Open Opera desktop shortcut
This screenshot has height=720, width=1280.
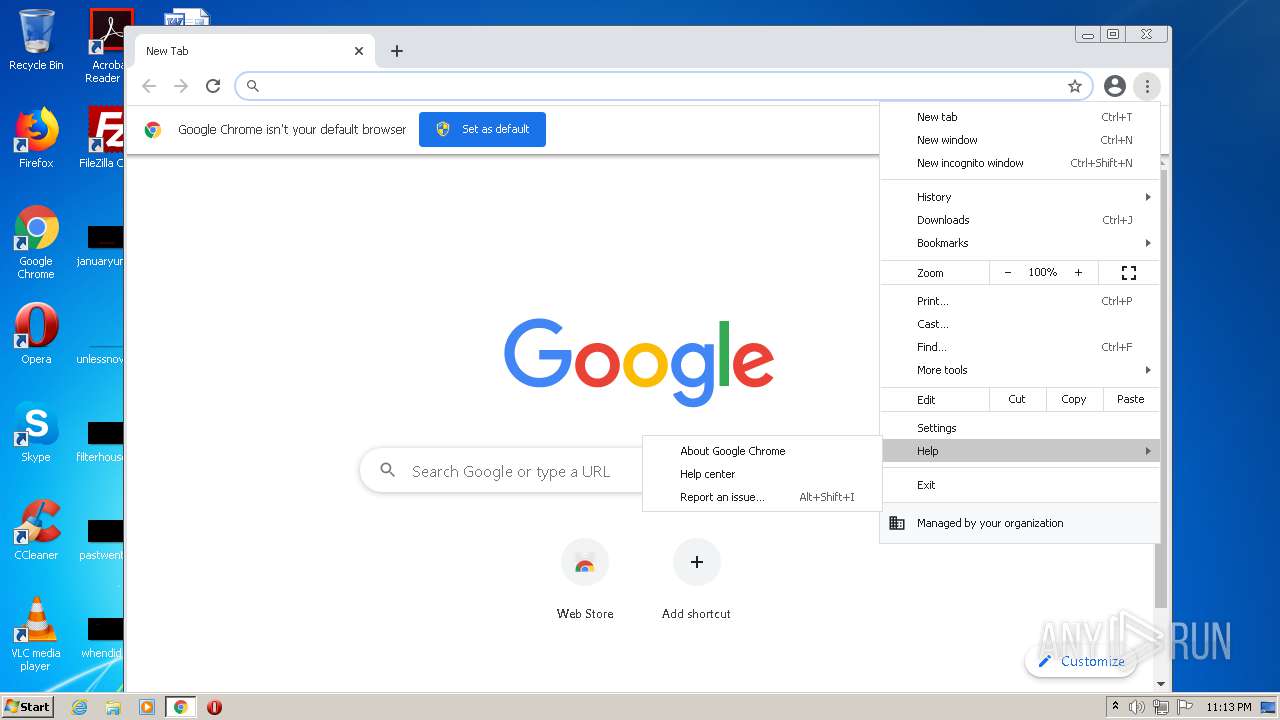click(x=36, y=333)
